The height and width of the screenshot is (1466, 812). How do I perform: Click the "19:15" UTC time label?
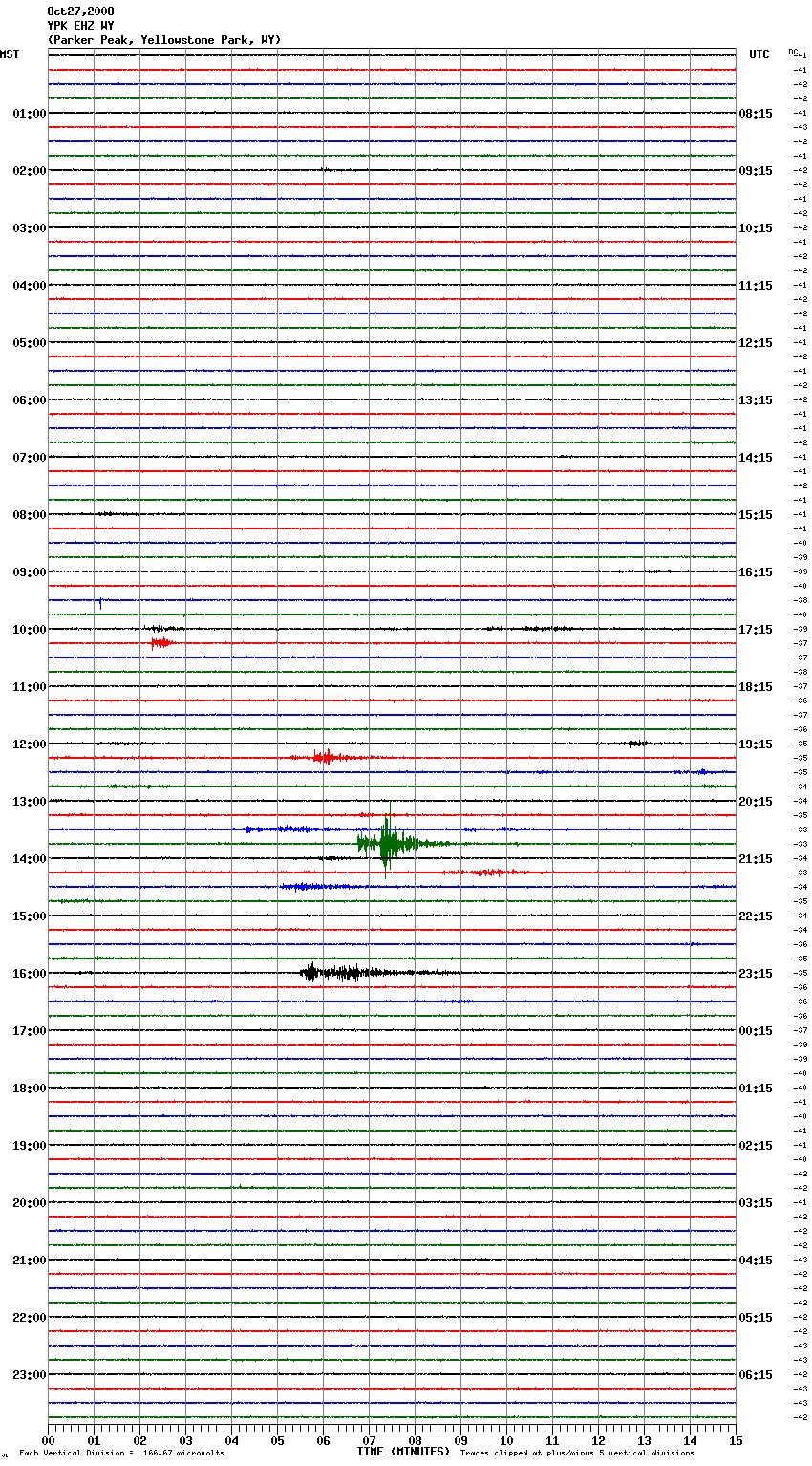click(x=756, y=744)
